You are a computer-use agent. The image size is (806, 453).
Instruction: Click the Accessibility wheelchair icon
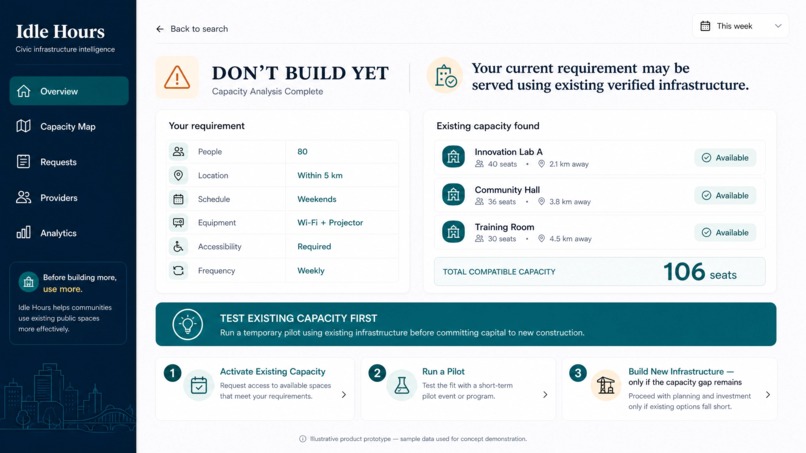pos(178,246)
